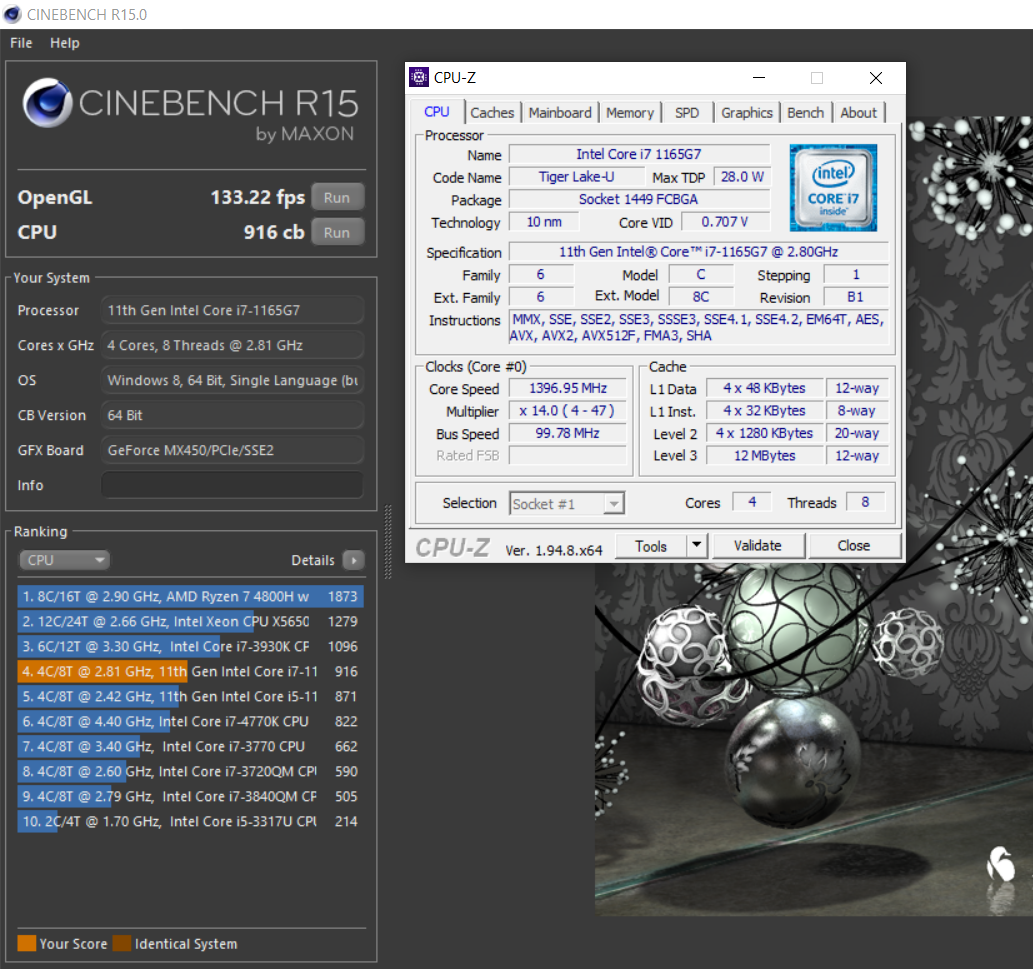Click the Cinebench app icon in title bar
The image size is (1033, 969).
coord(12,14)
